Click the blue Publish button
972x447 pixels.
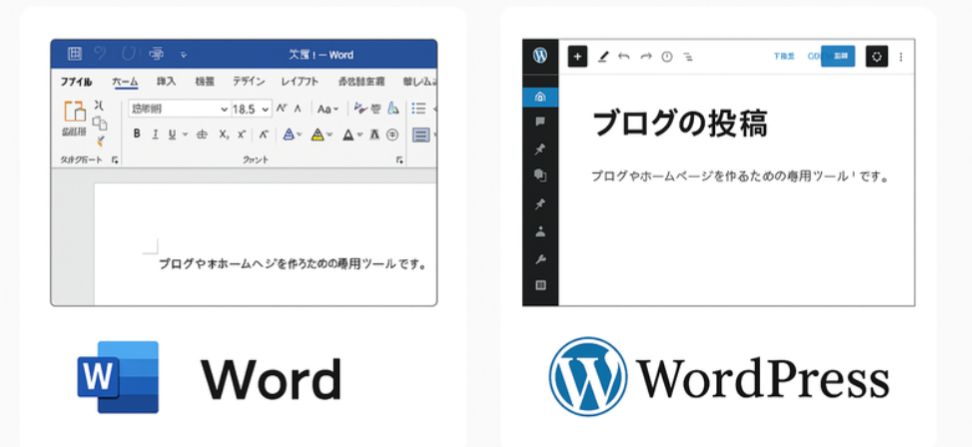coord(838,56)
